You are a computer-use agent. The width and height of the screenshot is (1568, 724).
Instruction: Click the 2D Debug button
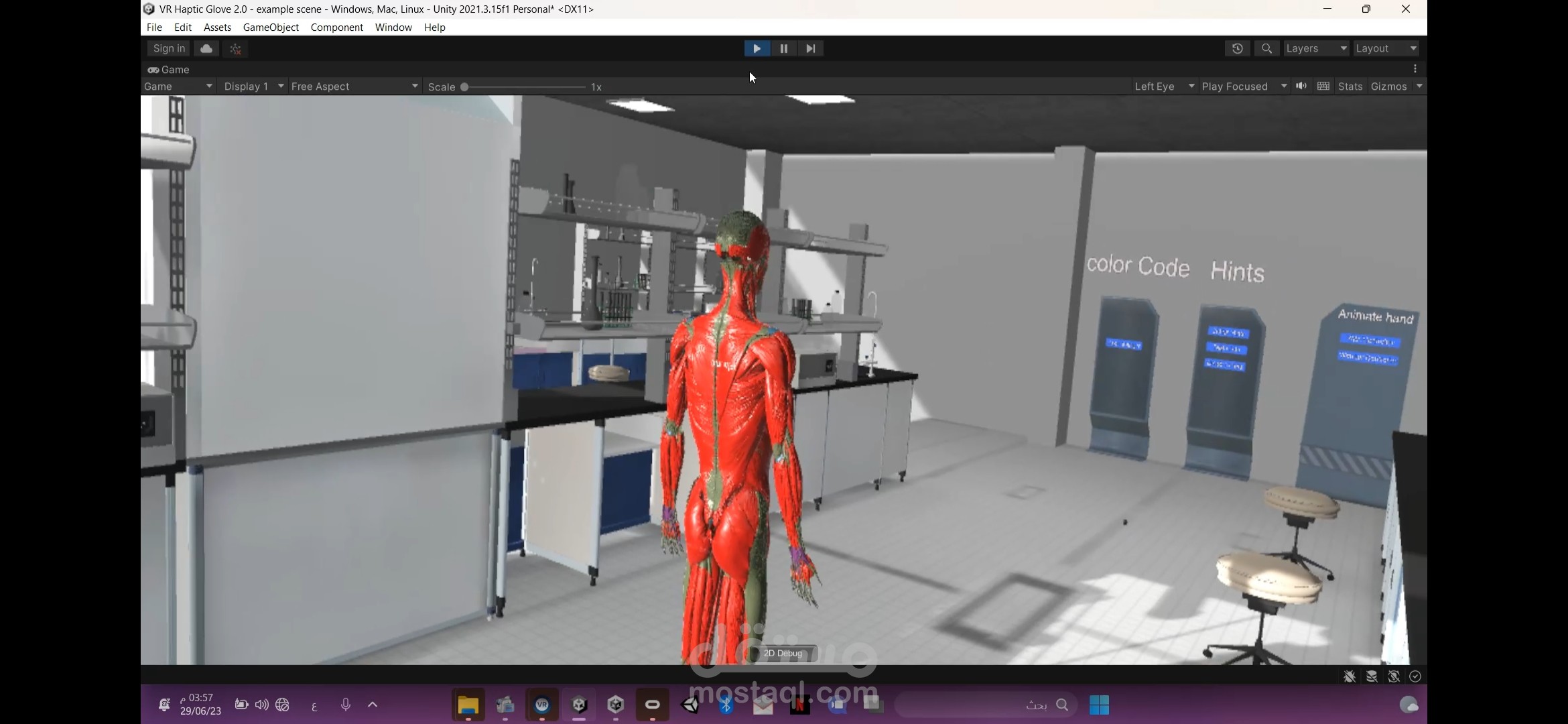[783, 653]
